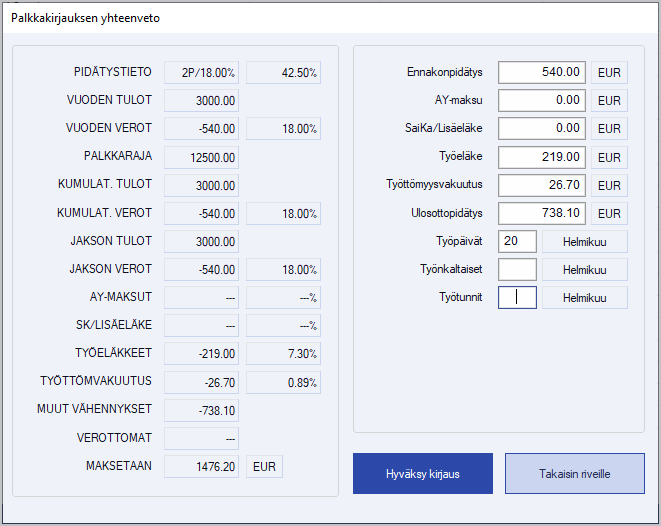The height and width of the screenshot is (526, 661).
Task: Click the Työeläke amount field
Action: [542, 157]
